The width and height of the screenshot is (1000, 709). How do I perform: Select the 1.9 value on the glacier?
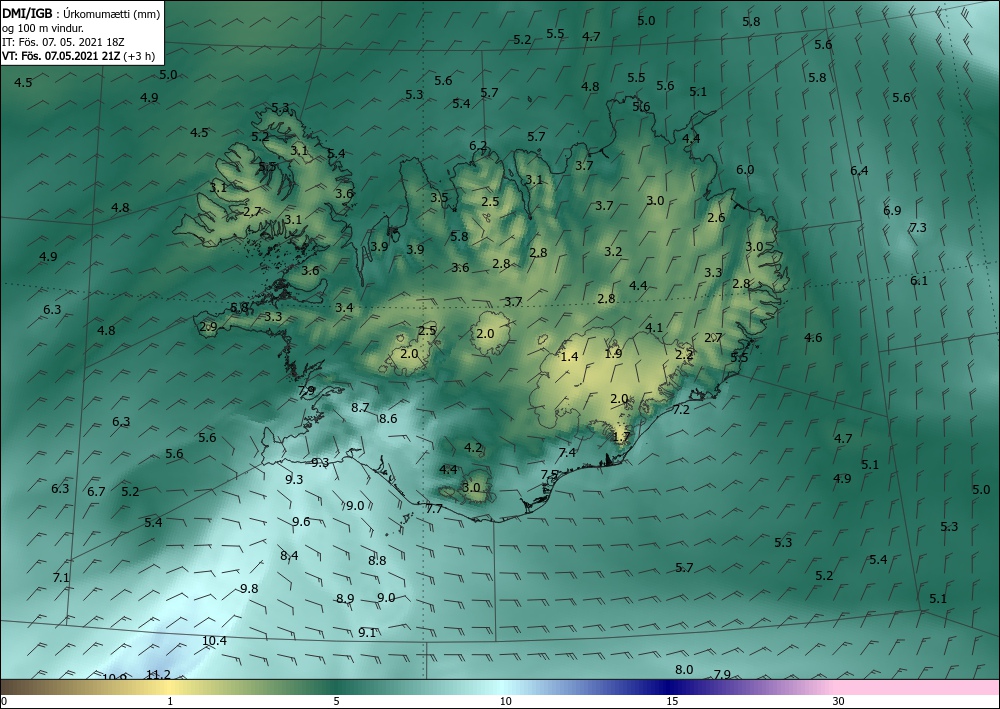pyautogui.click(x=613, y=354)
